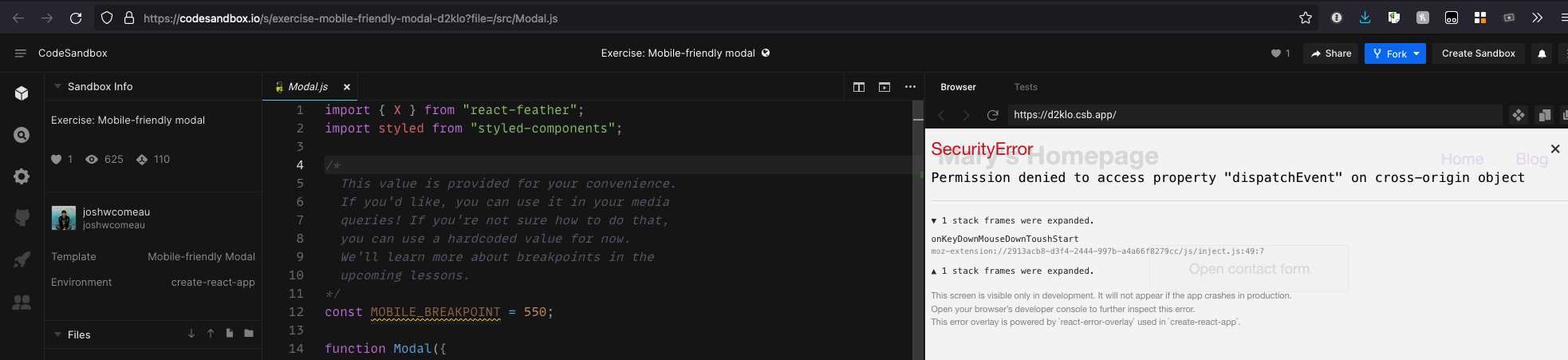Screen dimensions: 1568x360
Task: Upload files arrow icon in Files header
Action: (x=211, y=334)
